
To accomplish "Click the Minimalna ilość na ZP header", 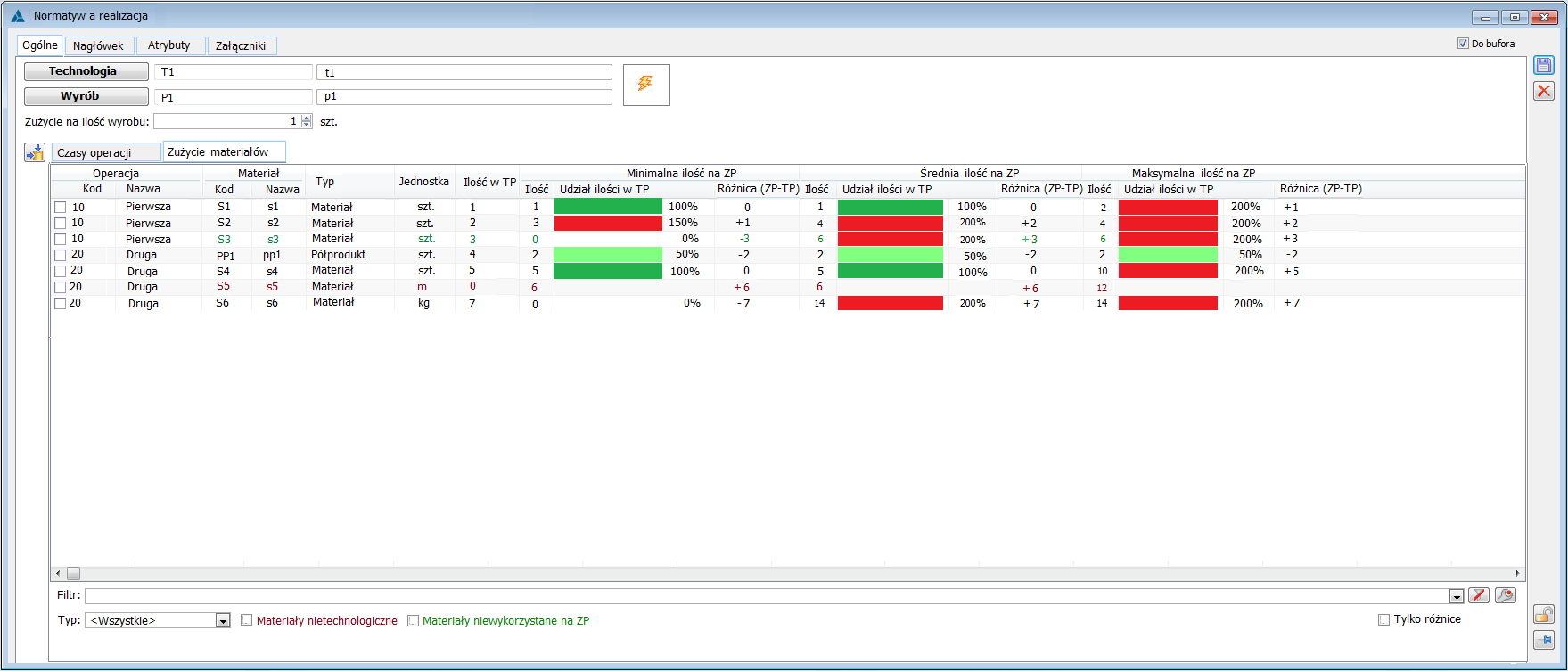I will tap(682, 173).
